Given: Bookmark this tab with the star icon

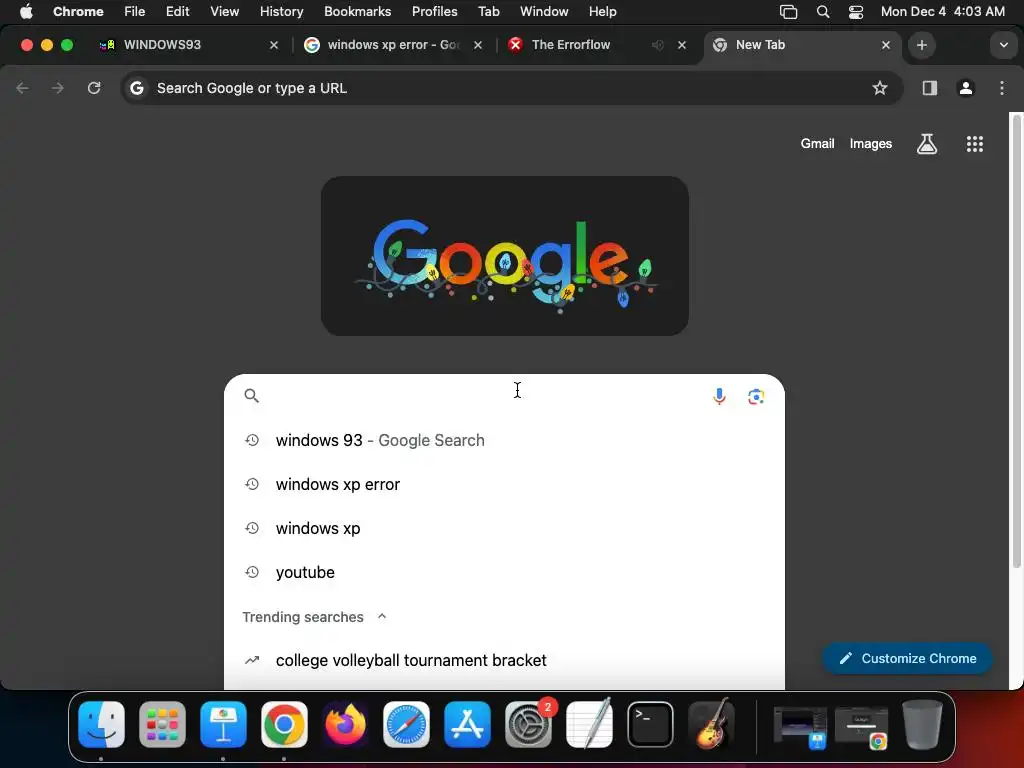Looking at the screenshot, I should (x=880, y=88).
